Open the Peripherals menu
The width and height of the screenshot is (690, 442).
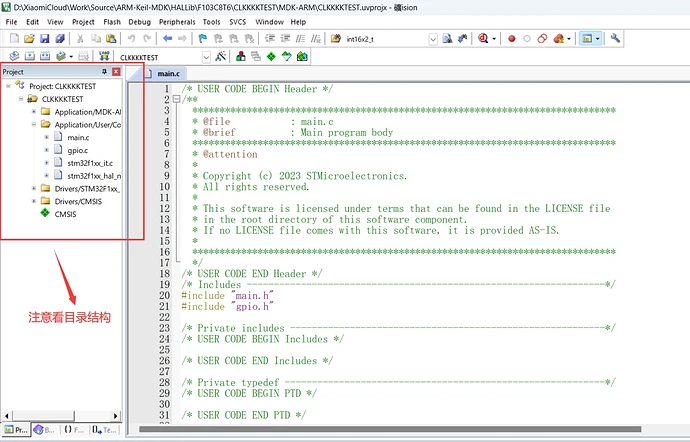176,21
